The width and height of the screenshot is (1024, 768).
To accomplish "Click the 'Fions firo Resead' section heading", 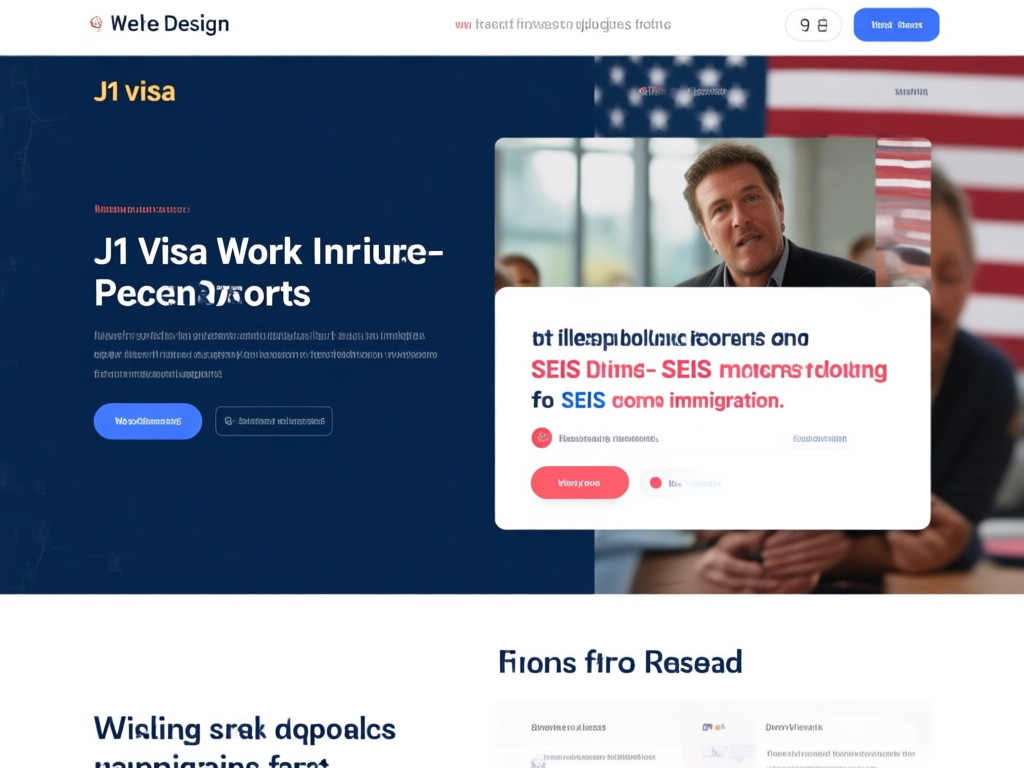I will (x=620, y=662).
